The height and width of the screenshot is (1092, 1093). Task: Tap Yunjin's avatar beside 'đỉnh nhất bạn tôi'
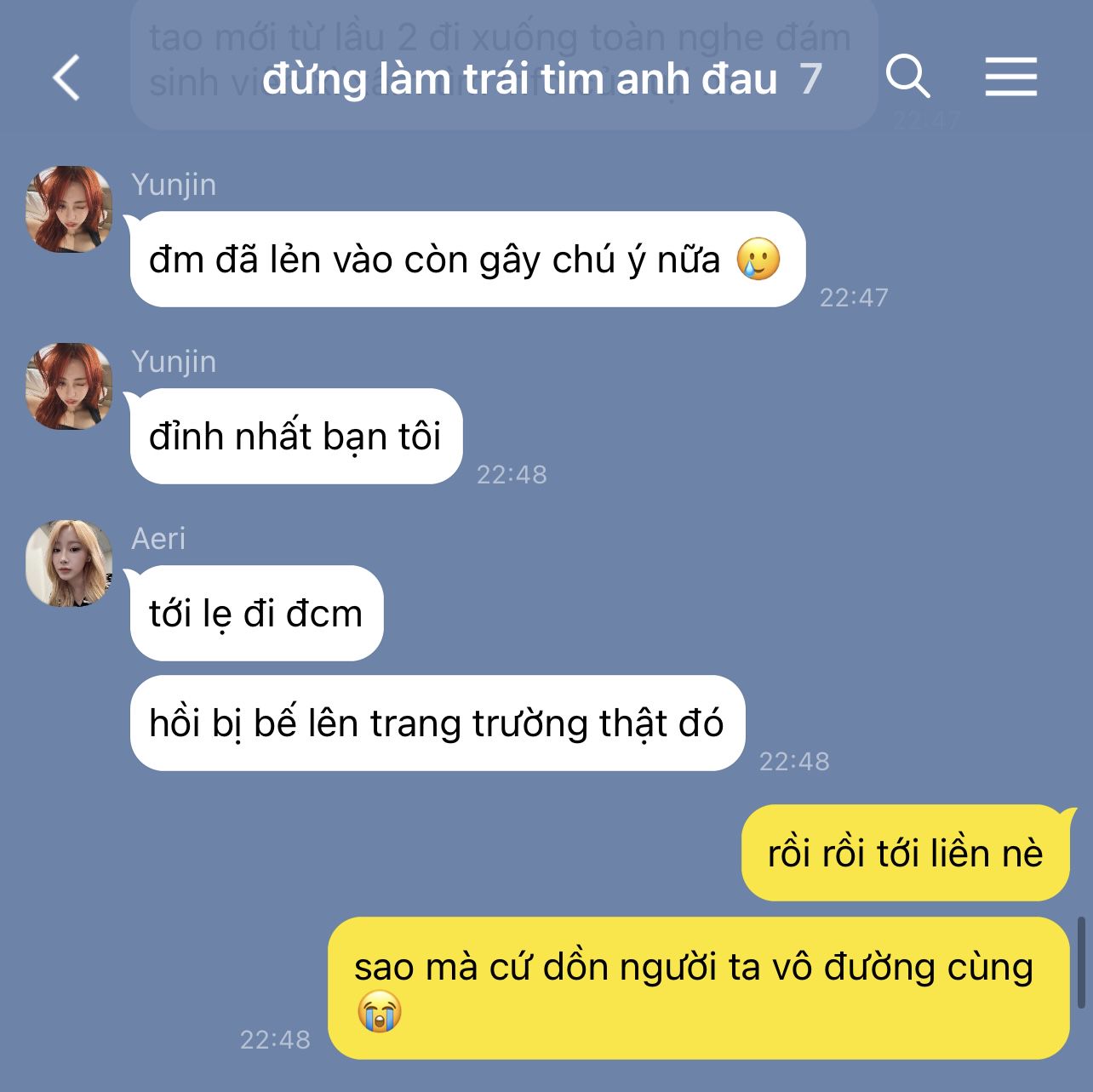coord(69,386)
